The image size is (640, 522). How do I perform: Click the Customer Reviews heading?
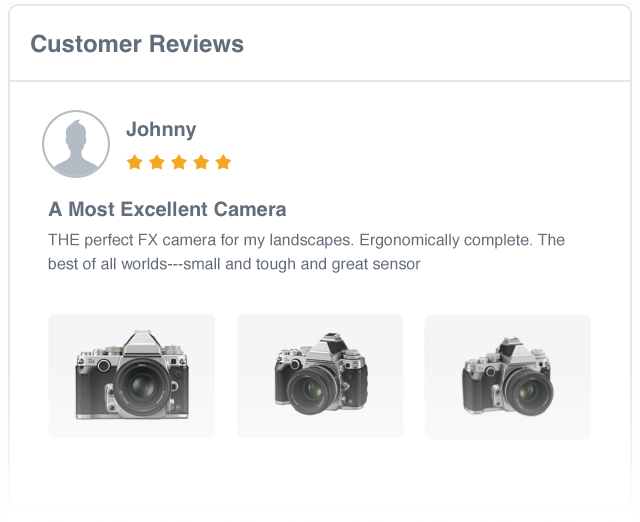(137, 44)
